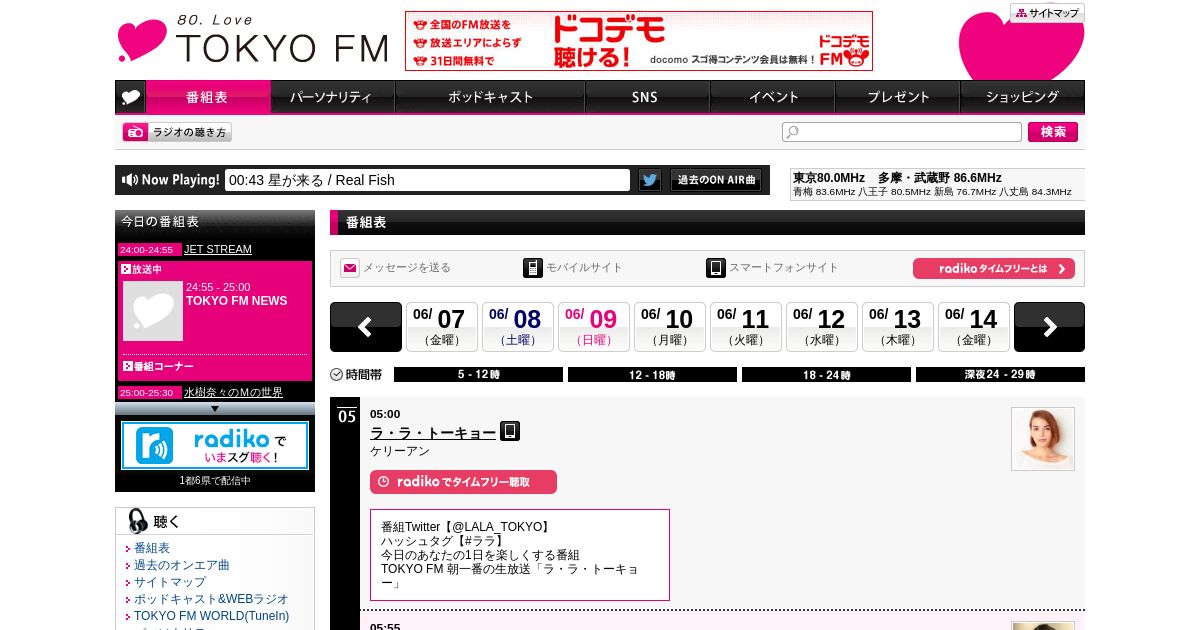Open the 番組表 navigation tab

pos(208,97)
